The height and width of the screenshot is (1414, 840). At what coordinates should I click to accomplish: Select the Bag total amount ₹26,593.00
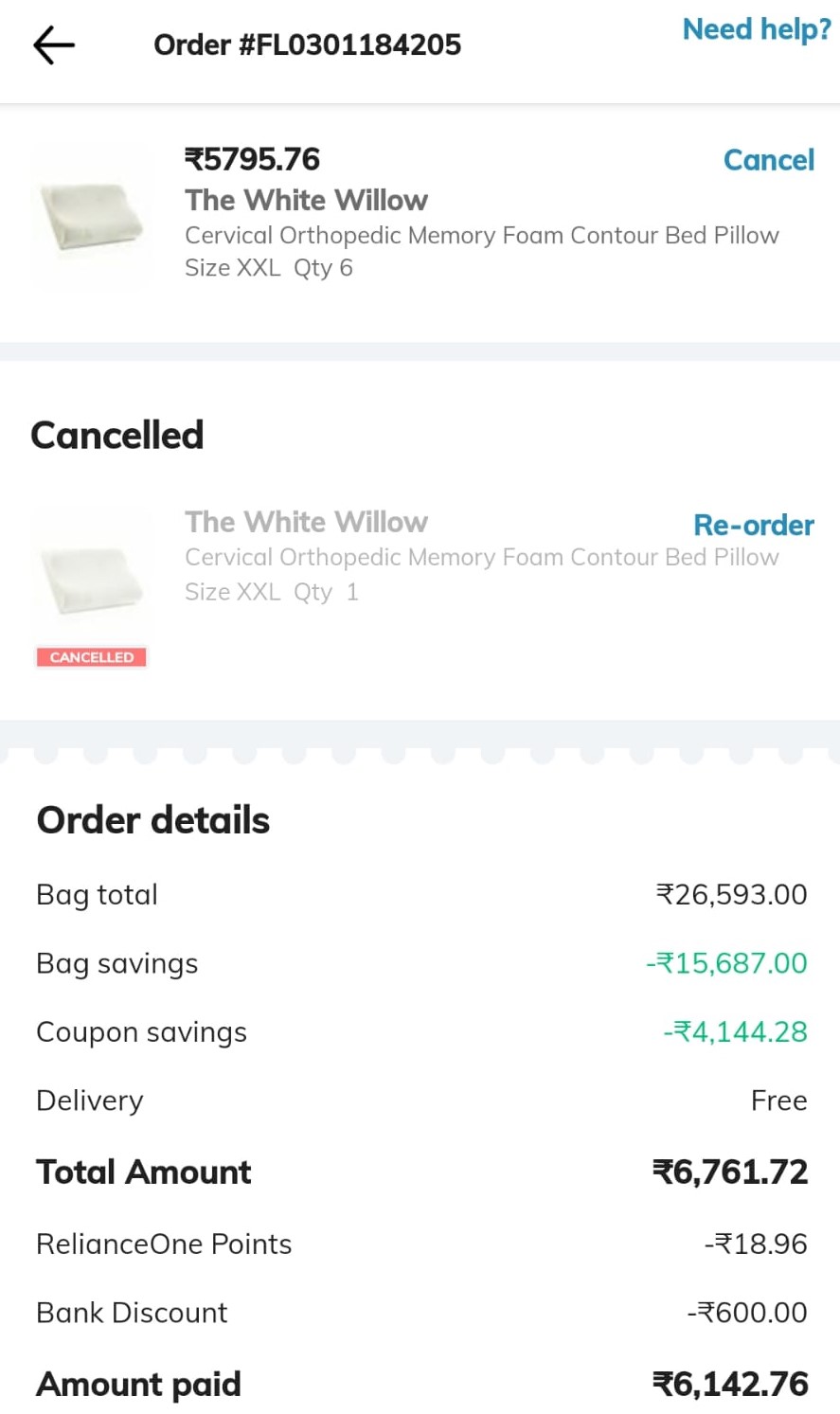731,895
